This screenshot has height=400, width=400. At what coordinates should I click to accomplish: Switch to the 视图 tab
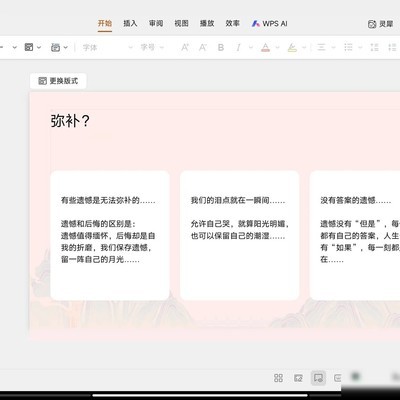pos(181,23)
